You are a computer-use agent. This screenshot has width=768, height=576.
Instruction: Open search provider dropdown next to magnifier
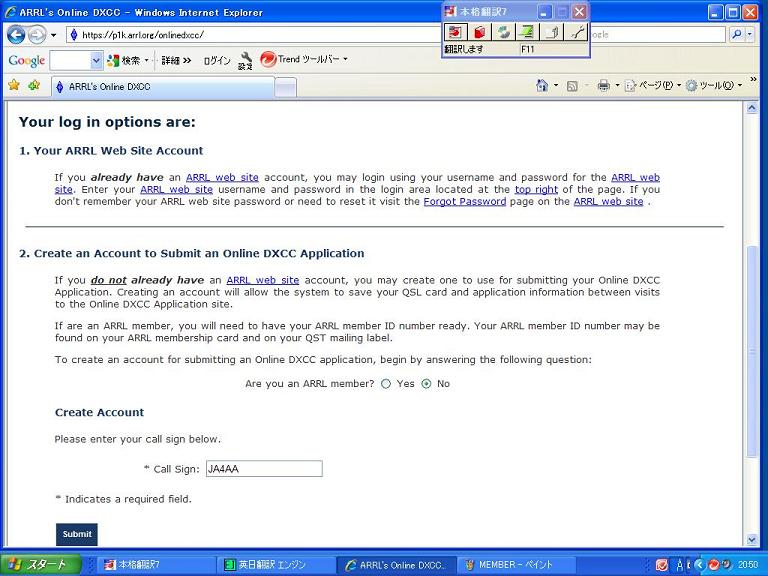[749, 34]
